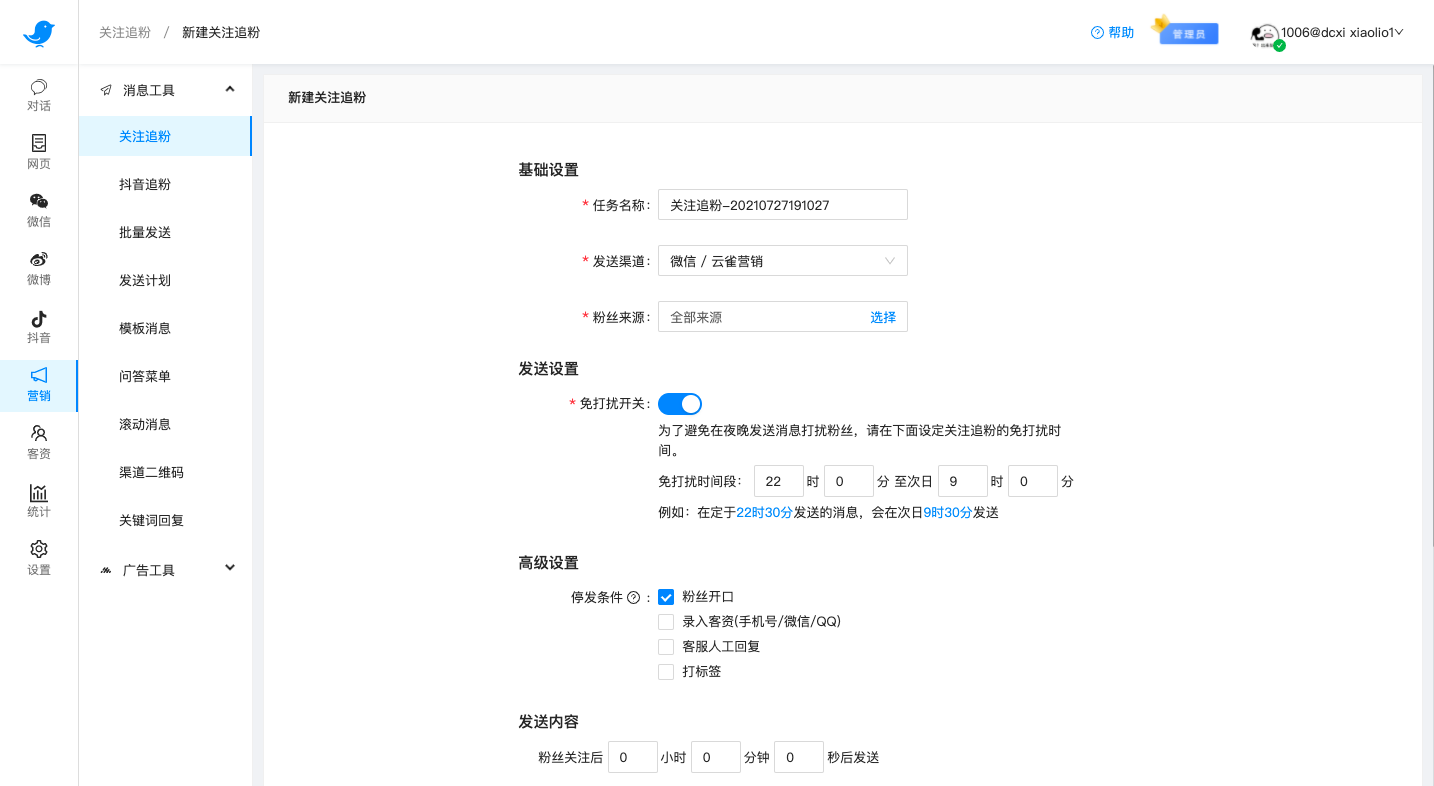Open the 微信 channel section
Image resolution: width=1434 pixels, height=786 pixels.
38,212
